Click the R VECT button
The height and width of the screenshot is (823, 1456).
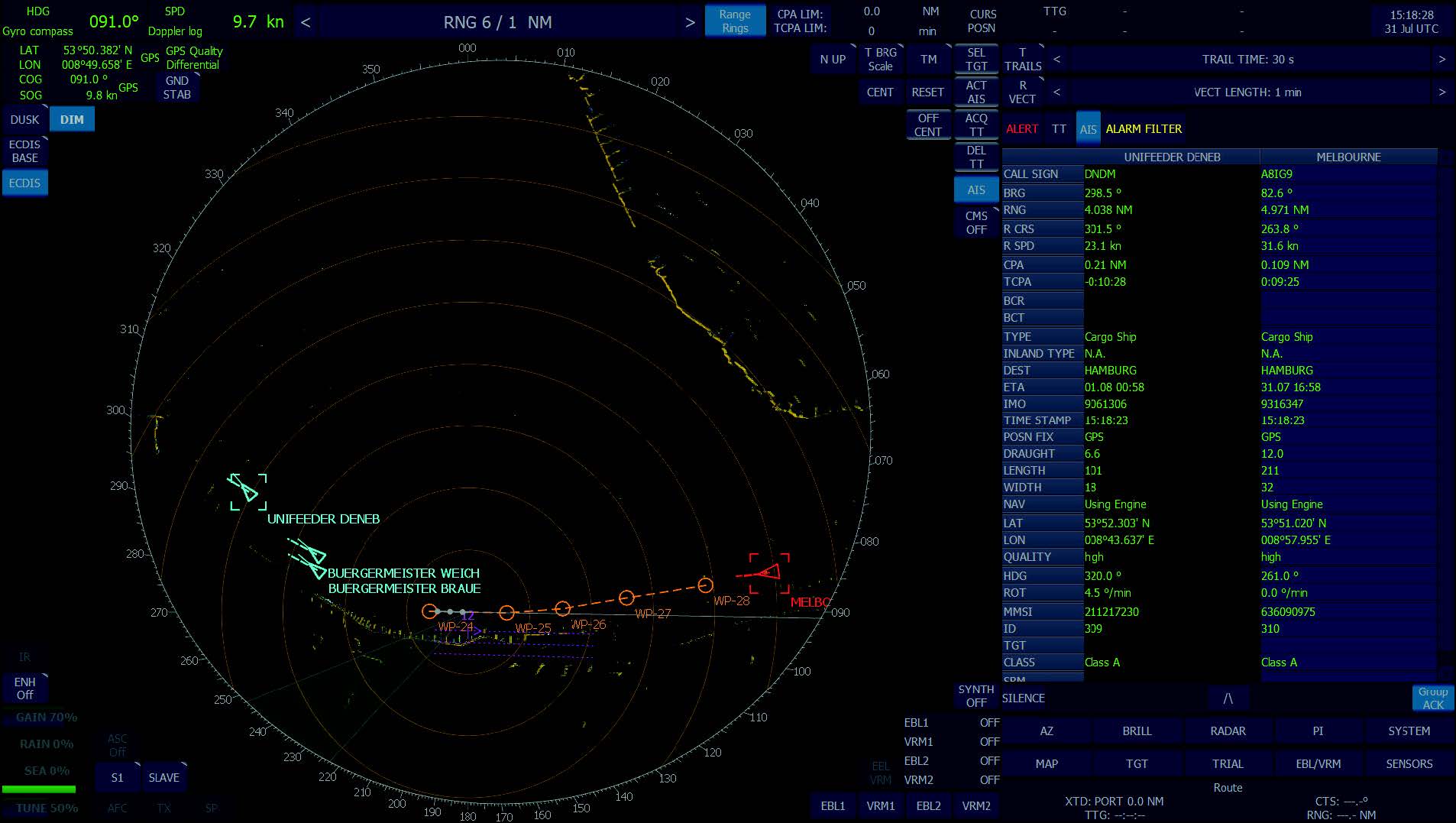1022,92
